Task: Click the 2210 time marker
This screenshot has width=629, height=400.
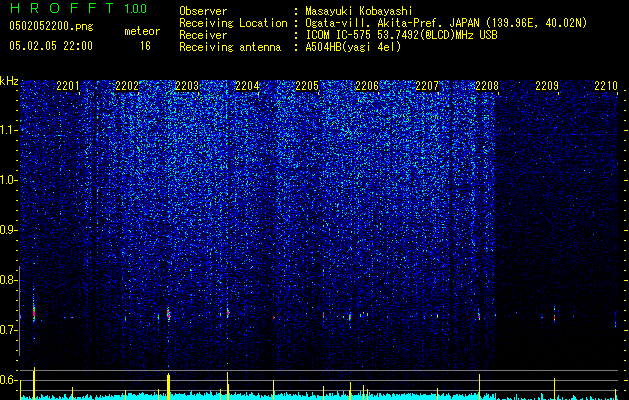Action: pos(606,86)
